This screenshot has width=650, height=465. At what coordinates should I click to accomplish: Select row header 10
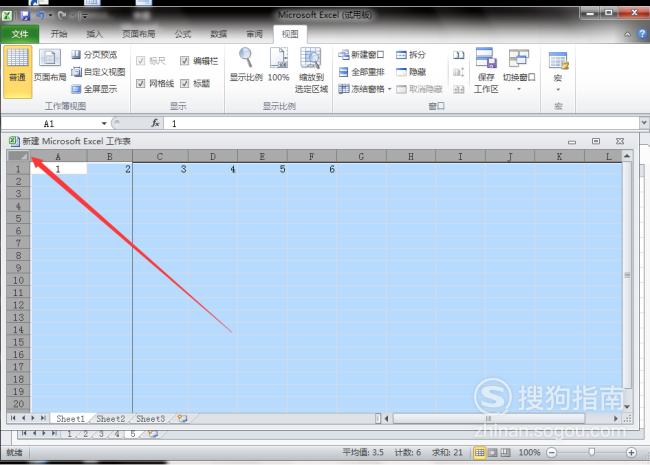(18, 280)
